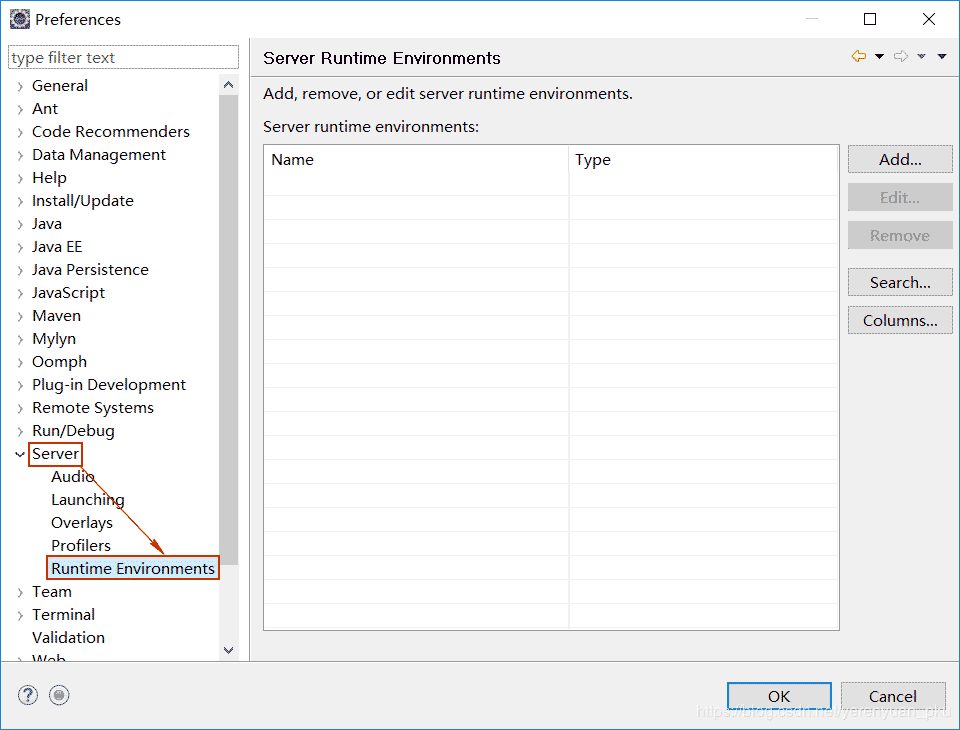Select Launching under Server

point(88,500)
